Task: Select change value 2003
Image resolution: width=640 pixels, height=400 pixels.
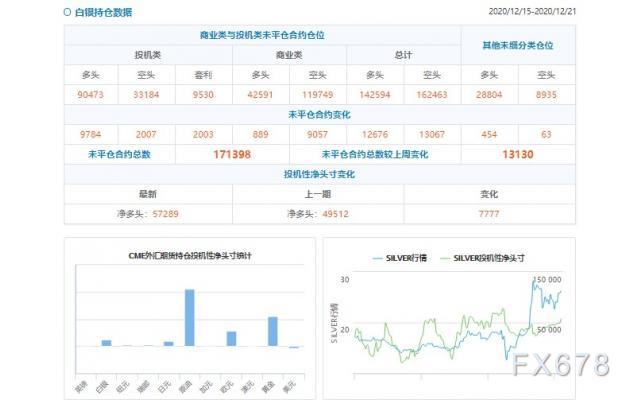Action: click(x=203, y=134)
